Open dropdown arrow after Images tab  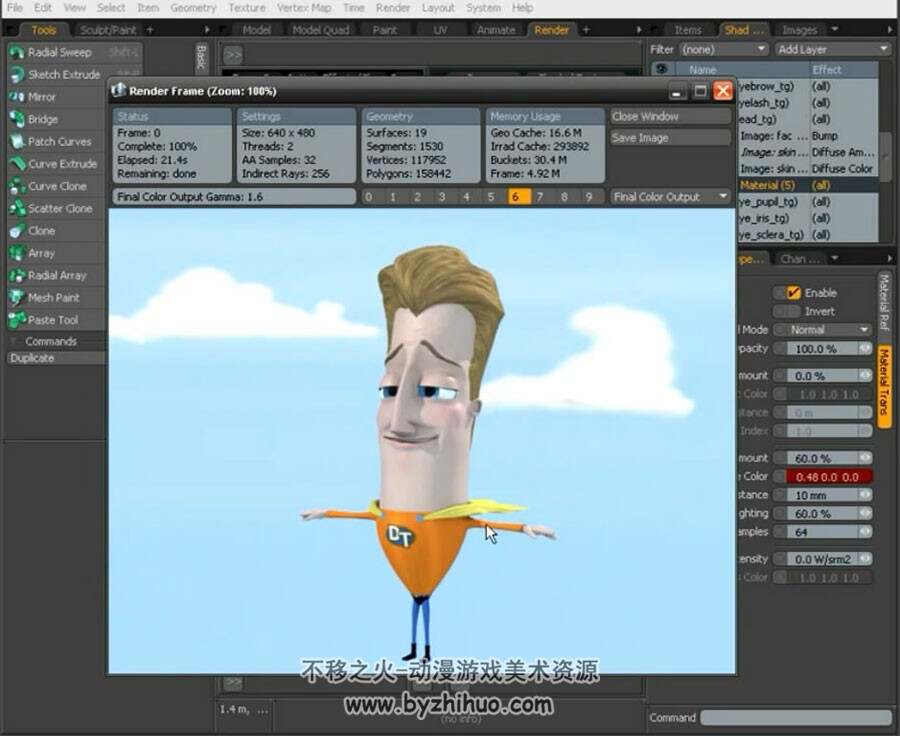coord(835,29)
